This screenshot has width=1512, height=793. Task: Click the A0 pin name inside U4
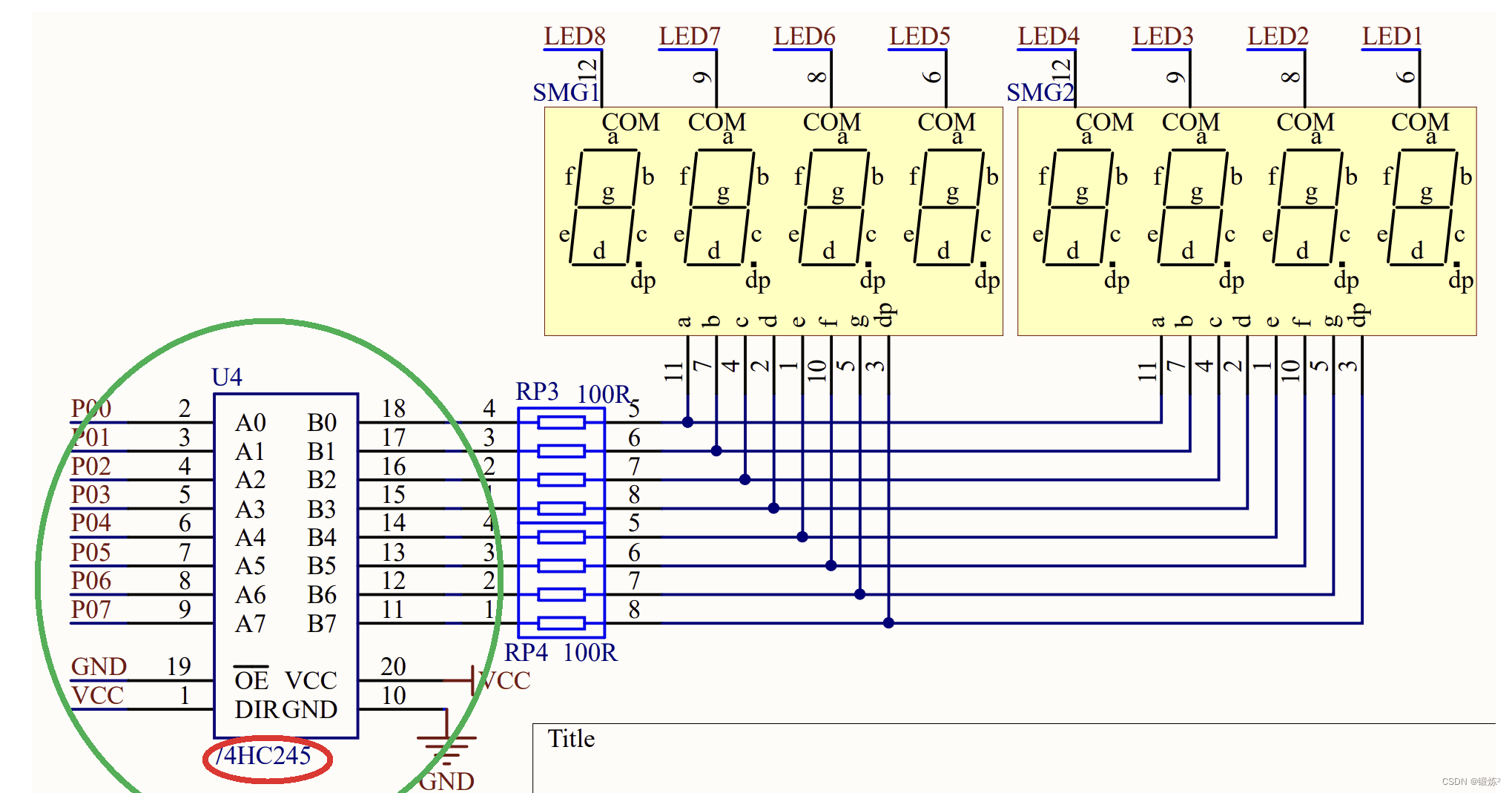pos(251,422)
